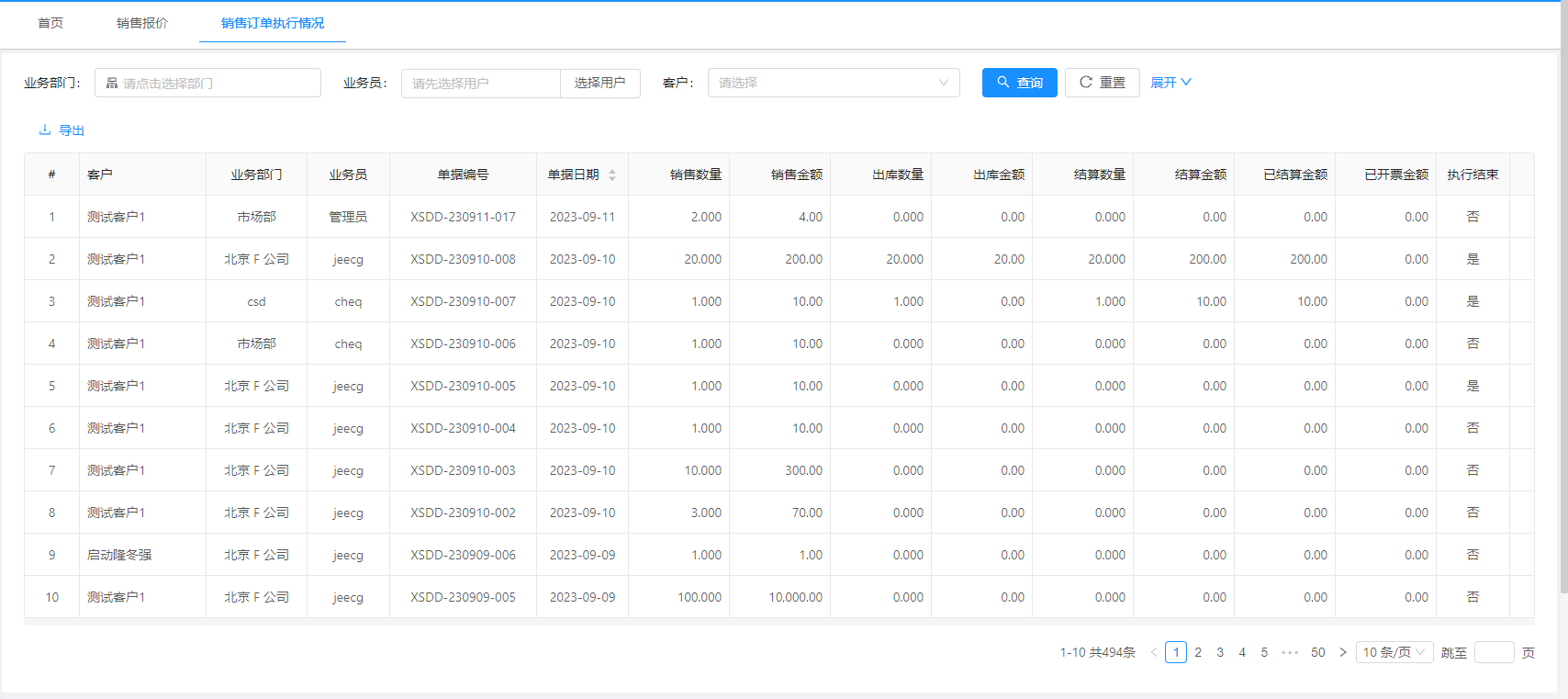The width and height of the screenshot is (1568, 699).
Task: Click order number XSDD-230911-017
Action: [464, 217]
